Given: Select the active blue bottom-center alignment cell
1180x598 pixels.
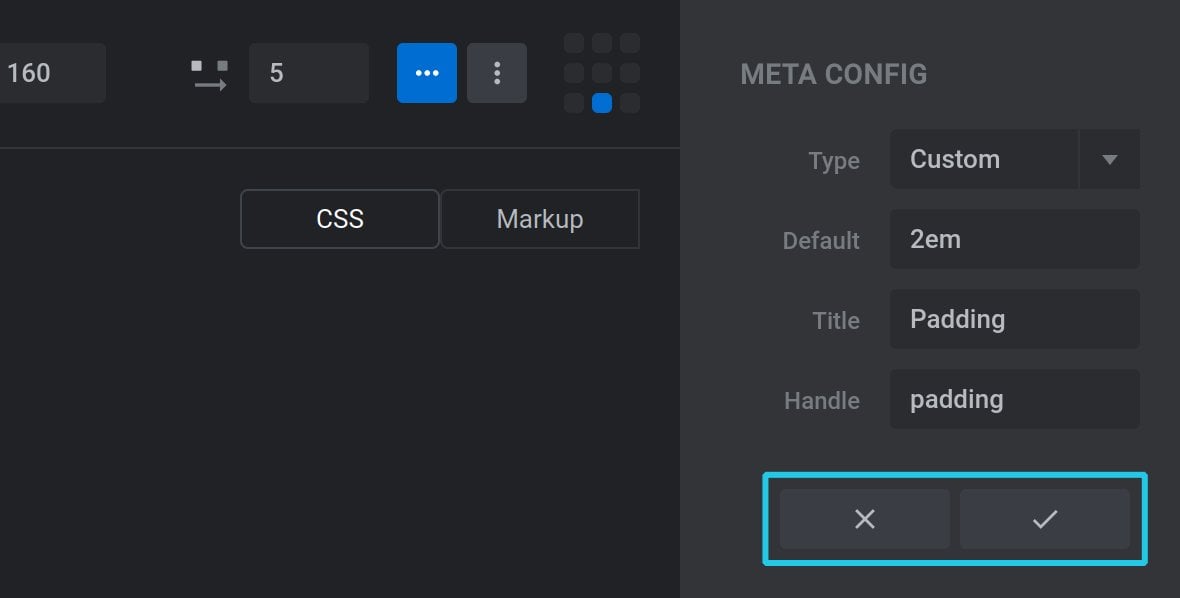Looking at the screenshot, I should (602, 103).
